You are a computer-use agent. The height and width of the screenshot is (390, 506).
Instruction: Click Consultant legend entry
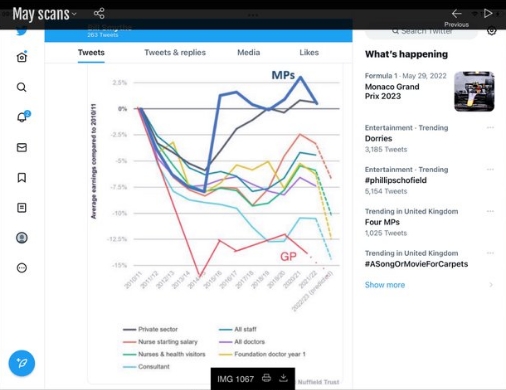coord(146,367)
